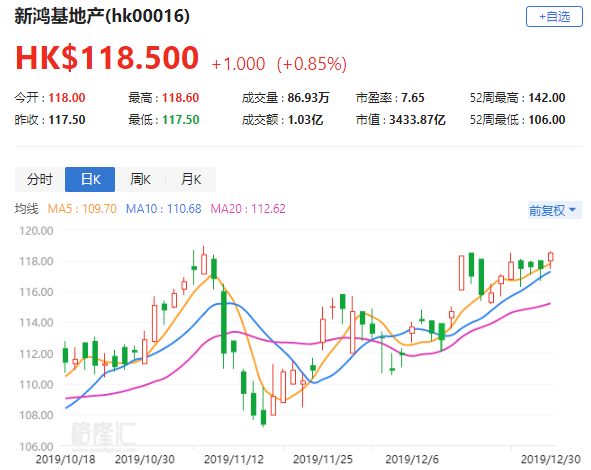Click the 最低 value 117.50 in green
Image resolution: width=591 pixels, height=470 pixels.
pos(181,120)
